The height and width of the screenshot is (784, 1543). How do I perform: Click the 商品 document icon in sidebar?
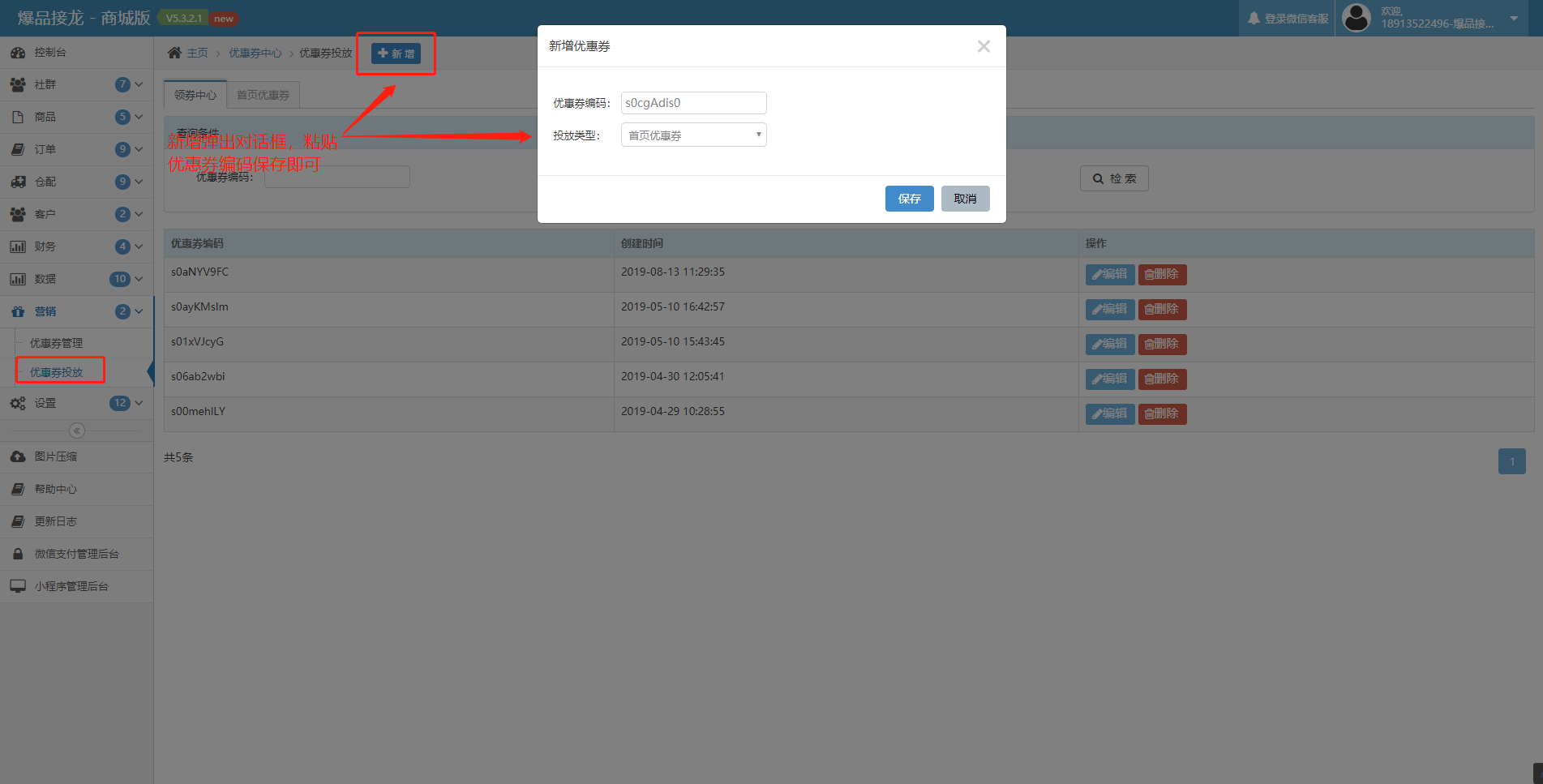(x=18, y=118)
